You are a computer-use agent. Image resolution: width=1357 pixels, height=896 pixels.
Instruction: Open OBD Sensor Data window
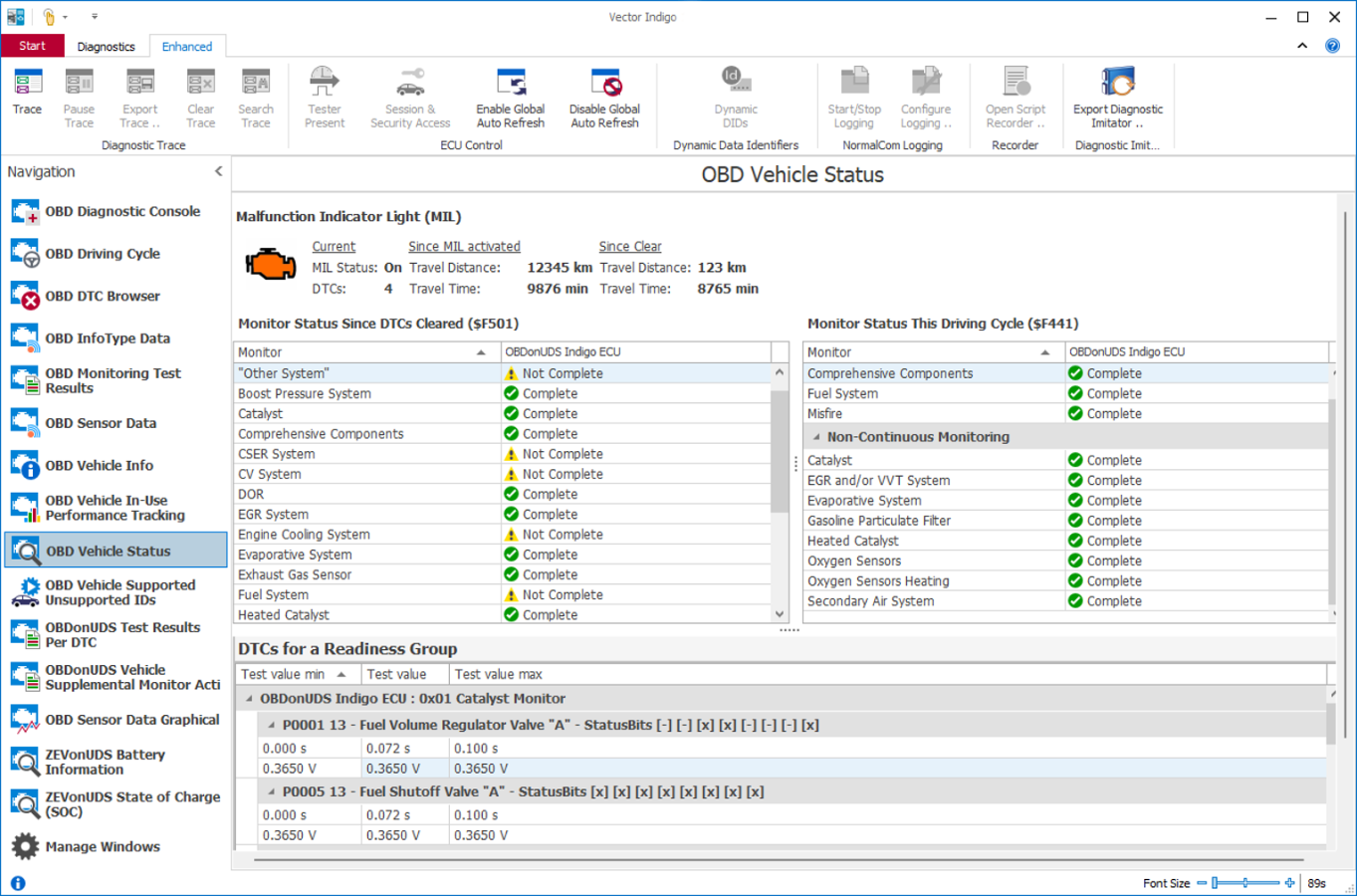point(116,423)
